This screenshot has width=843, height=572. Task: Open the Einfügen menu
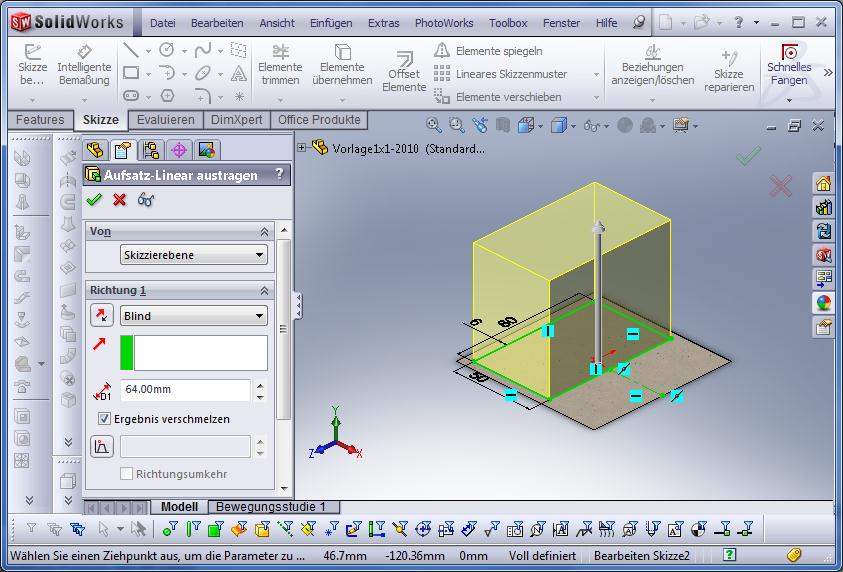pyautogui.click(x=330, y=22)
